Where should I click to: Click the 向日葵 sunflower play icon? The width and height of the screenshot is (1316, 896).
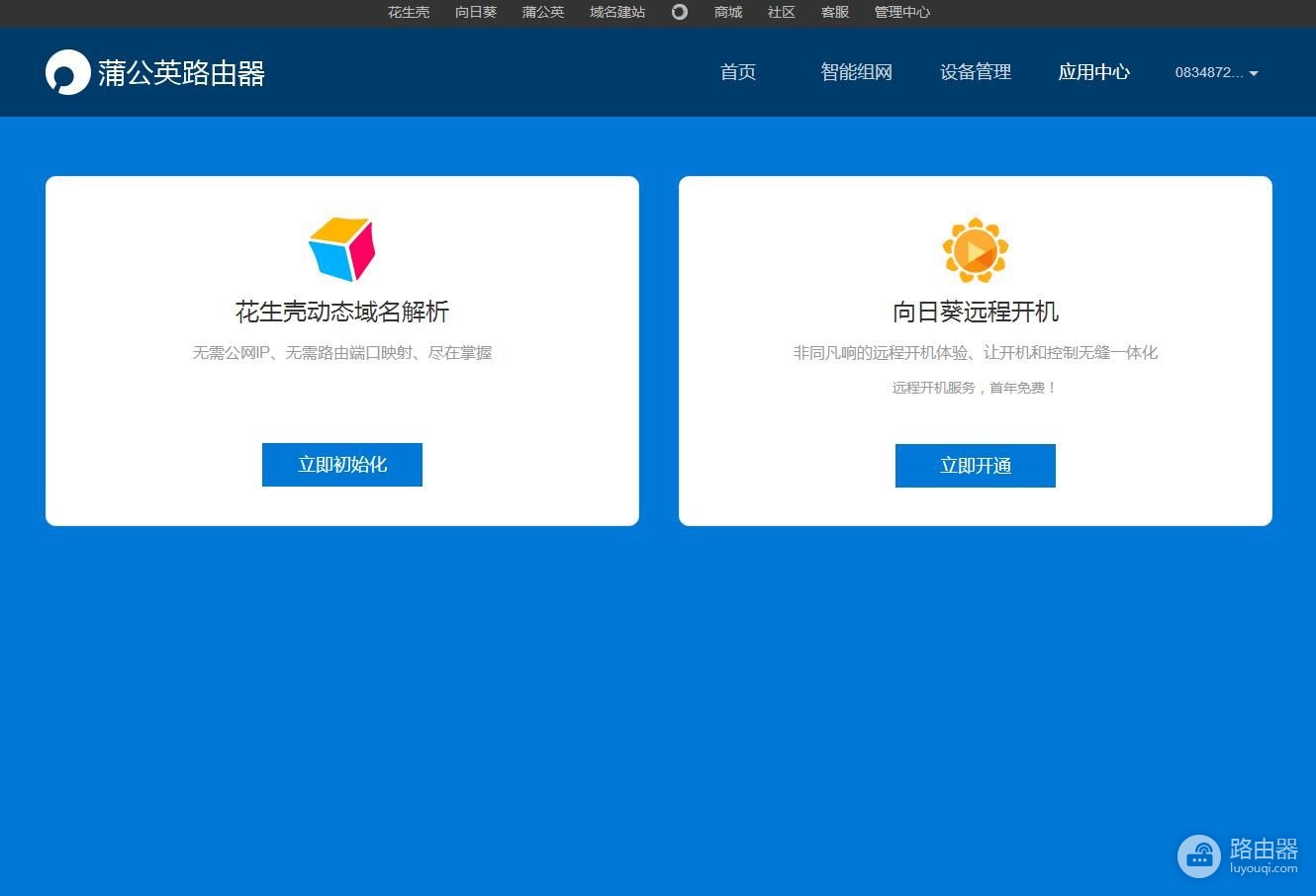tap(976, 250)
